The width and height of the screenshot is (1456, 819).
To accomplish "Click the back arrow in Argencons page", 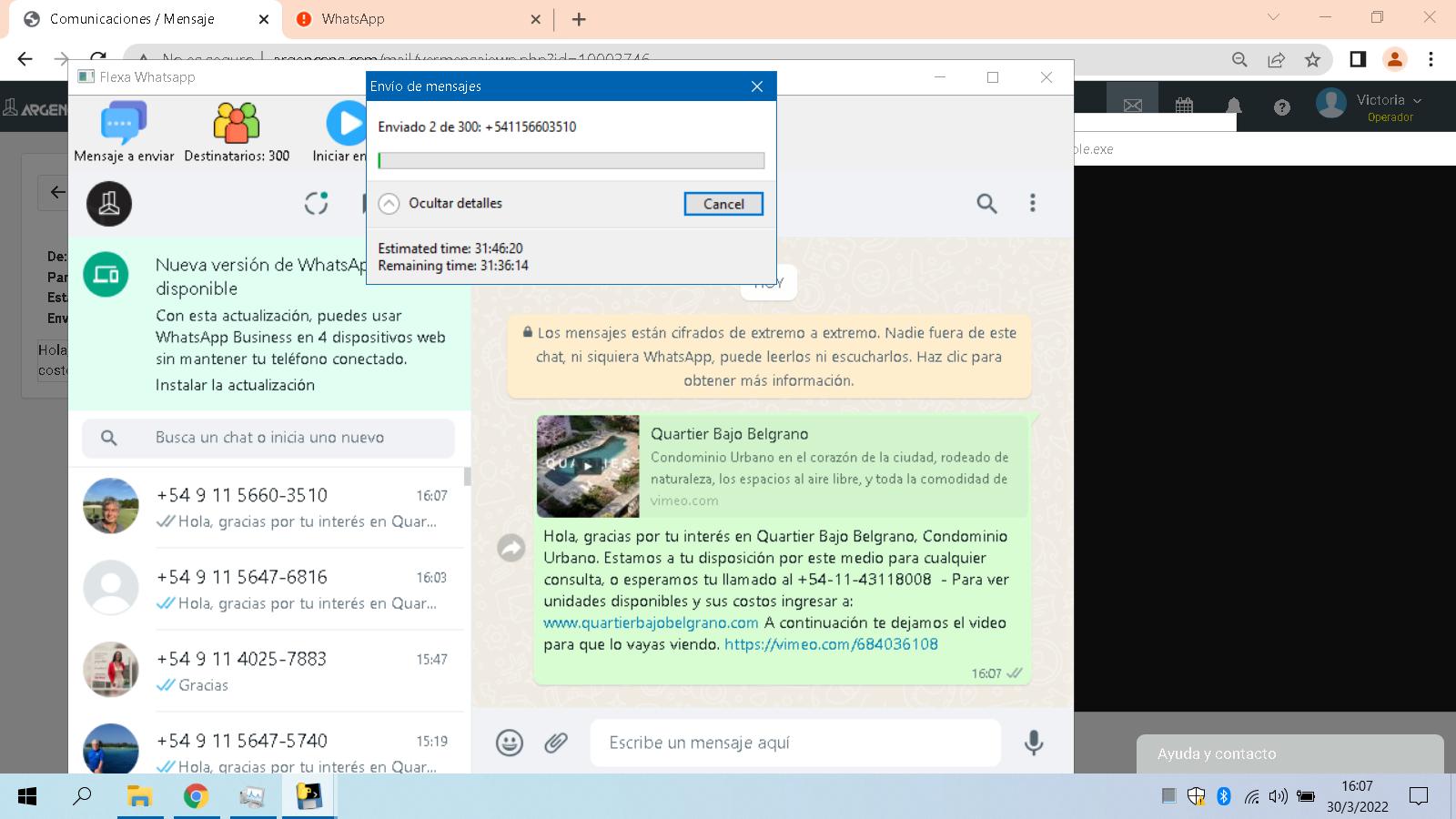I will point(57,192).
